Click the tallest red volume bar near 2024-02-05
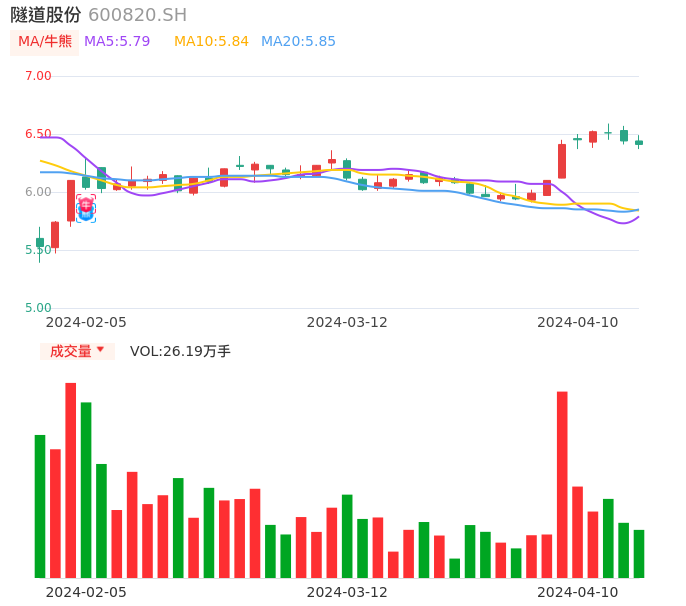The height and width of the screenshot is (606, 686). (71, 480)
